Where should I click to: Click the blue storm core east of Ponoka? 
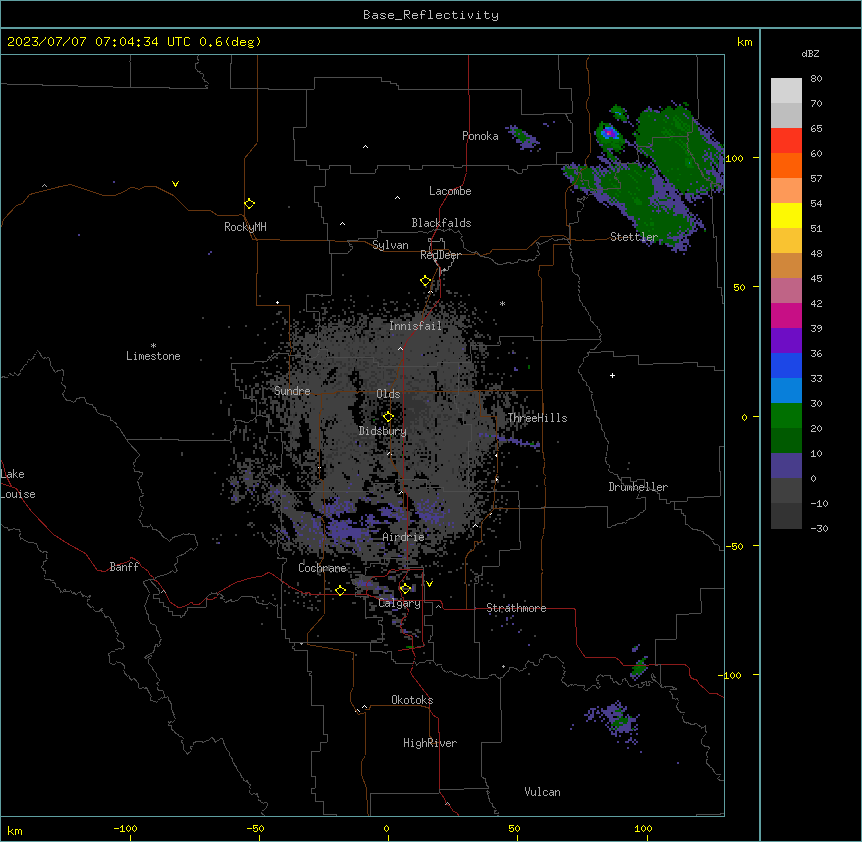pos(609,132)
